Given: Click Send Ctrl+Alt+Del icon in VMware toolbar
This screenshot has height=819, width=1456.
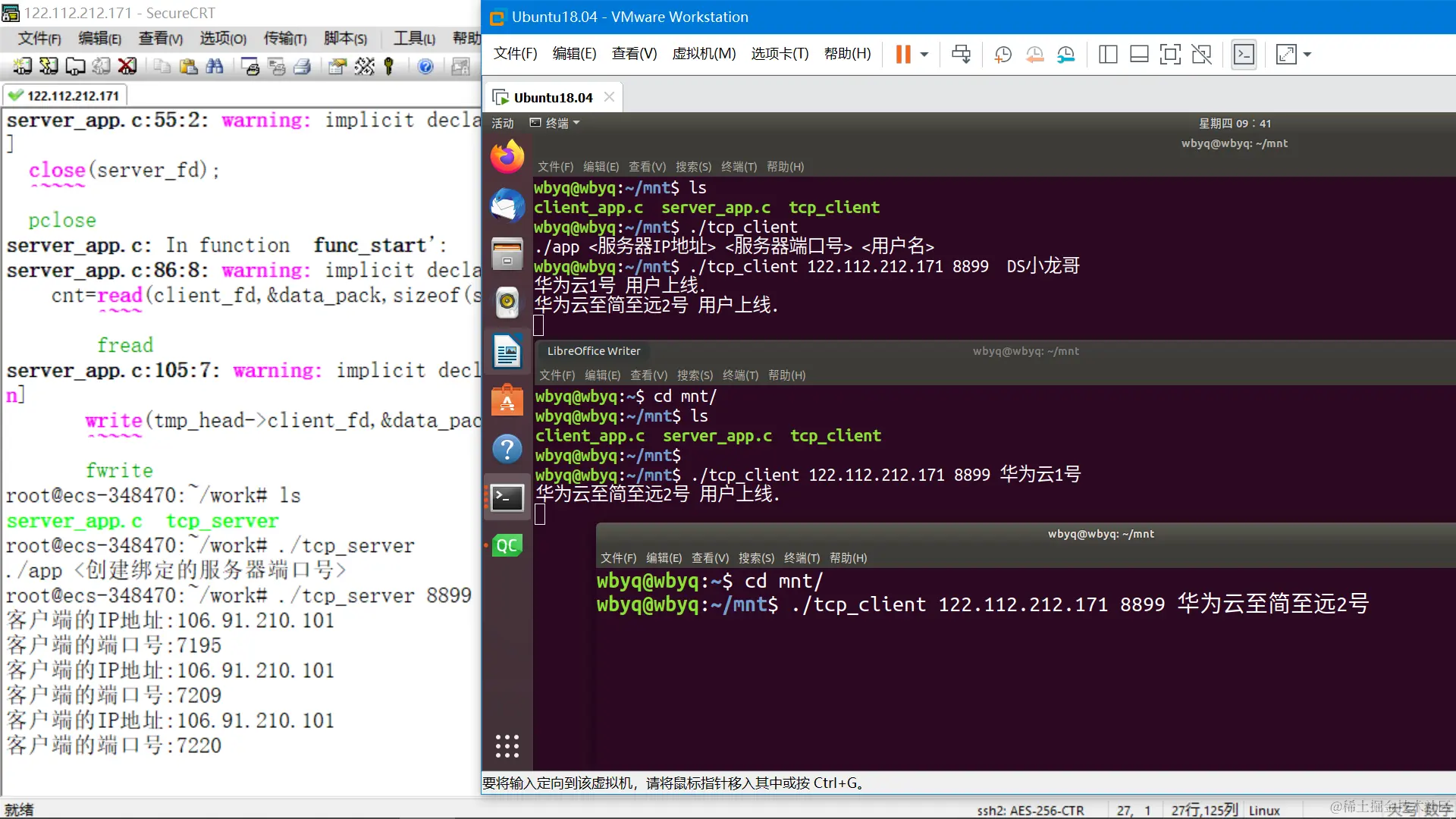Looking at the screenshot, I should coord(961,55).
